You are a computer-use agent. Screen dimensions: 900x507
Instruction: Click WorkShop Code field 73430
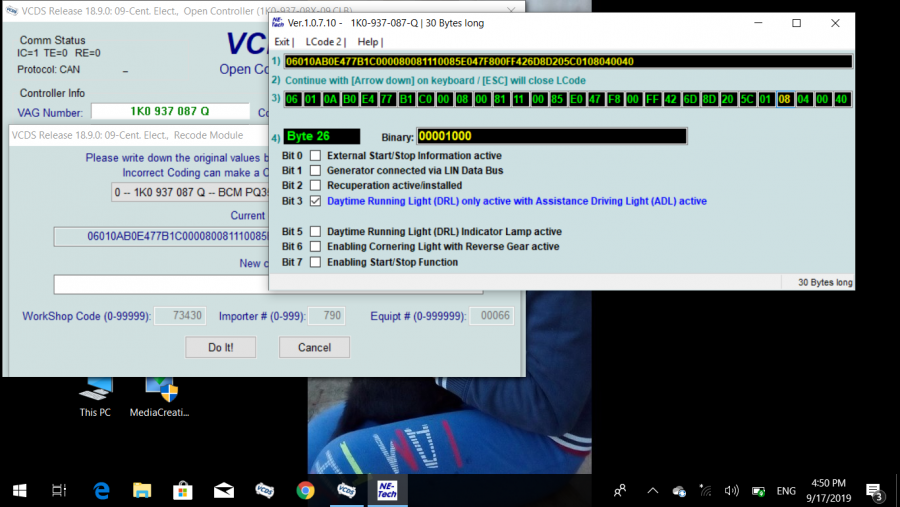[x=180, y=316]
